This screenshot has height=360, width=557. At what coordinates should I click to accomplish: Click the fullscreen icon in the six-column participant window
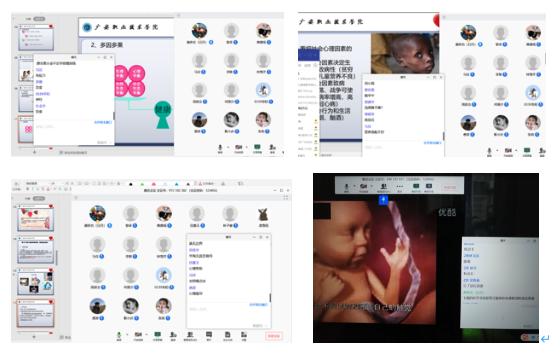(286, 198)
